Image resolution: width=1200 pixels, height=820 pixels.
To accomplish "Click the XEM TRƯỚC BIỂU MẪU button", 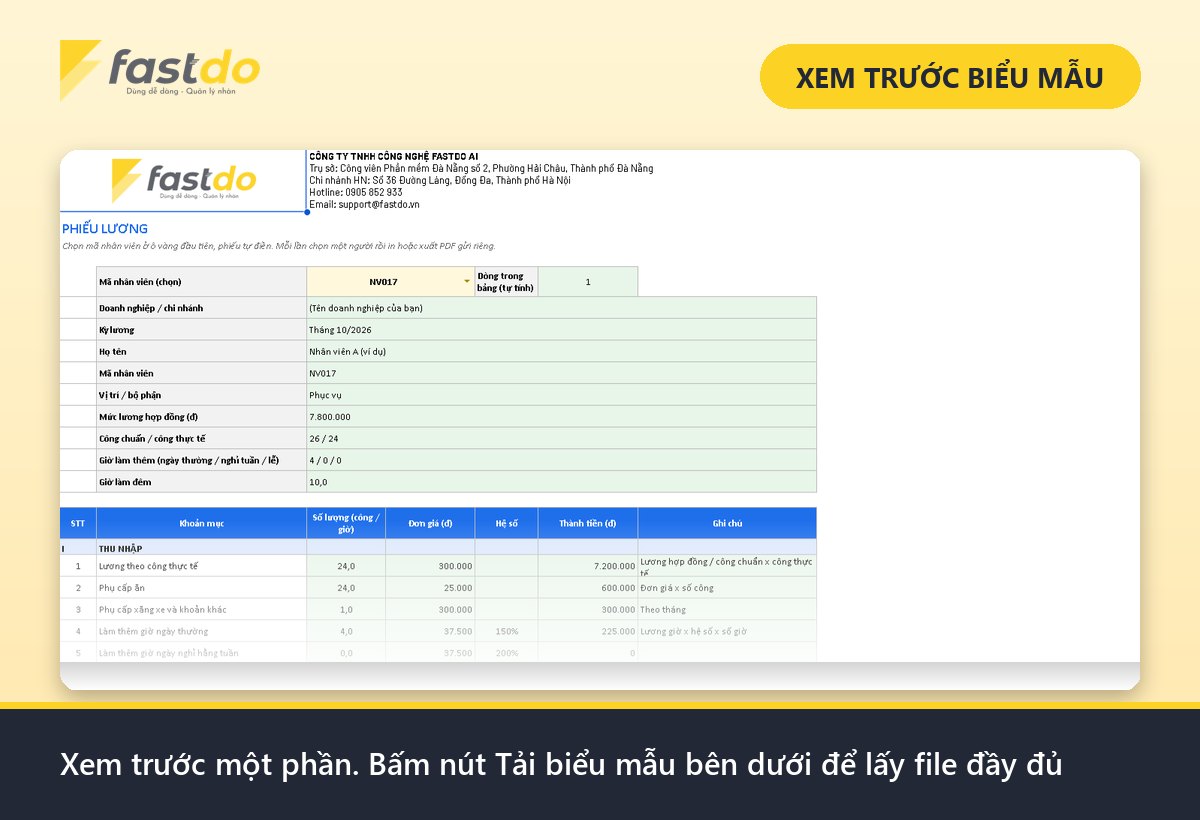I will click(950, 76).
